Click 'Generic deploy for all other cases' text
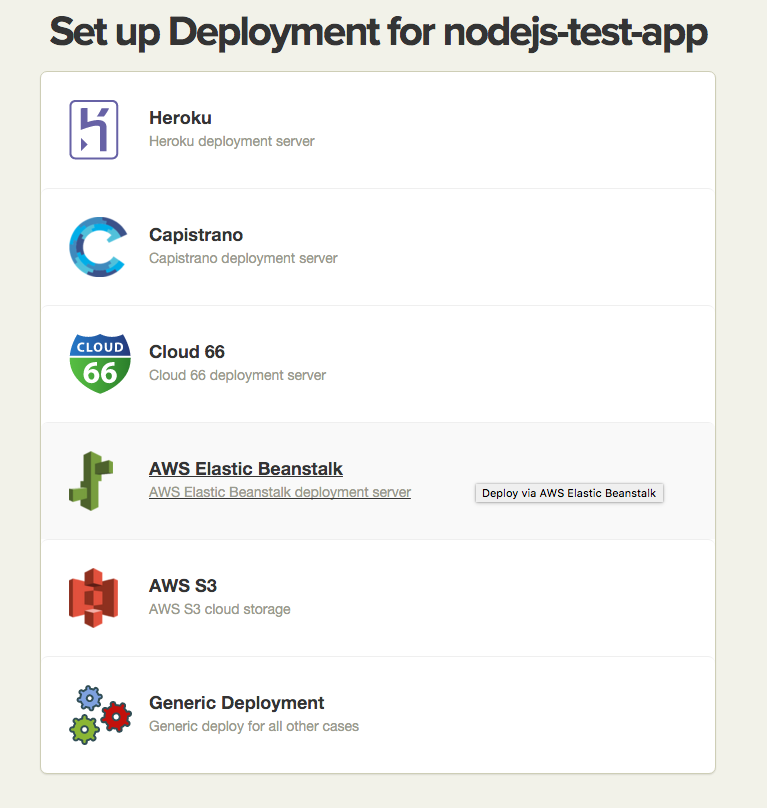This screenshot has width=767, height=808. coord(254,726)
